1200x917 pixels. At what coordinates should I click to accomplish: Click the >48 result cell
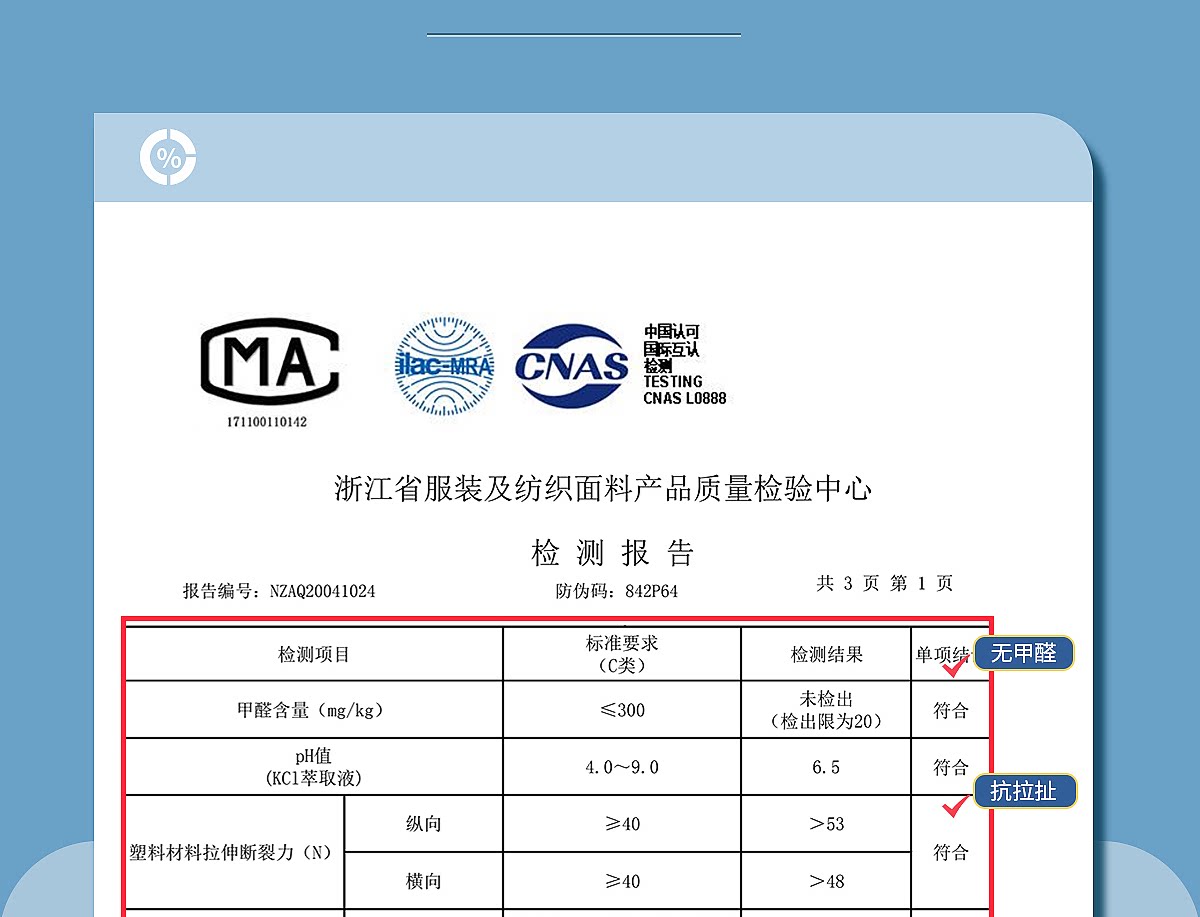tap(827, 882)
